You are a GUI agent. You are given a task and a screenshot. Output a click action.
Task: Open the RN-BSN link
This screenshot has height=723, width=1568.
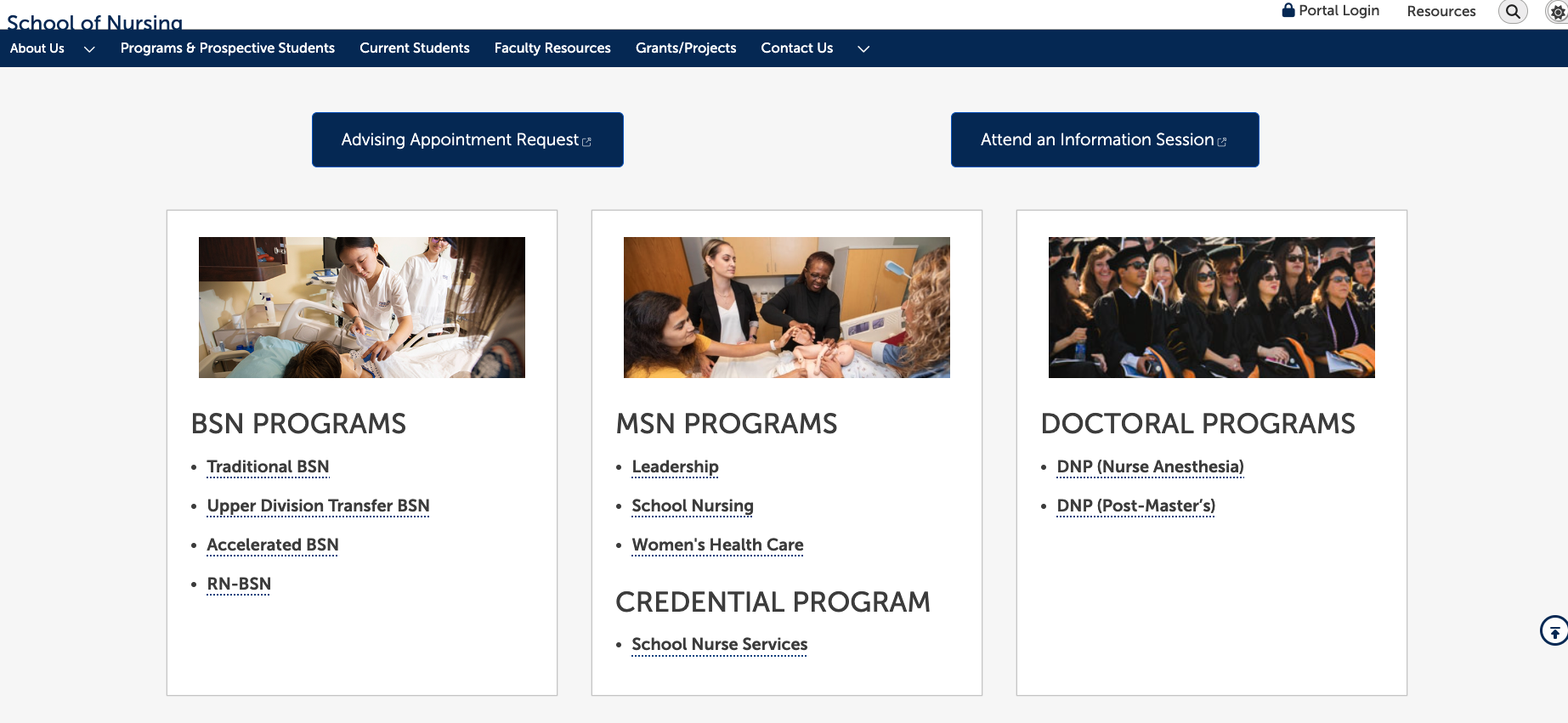pos(239,584)
